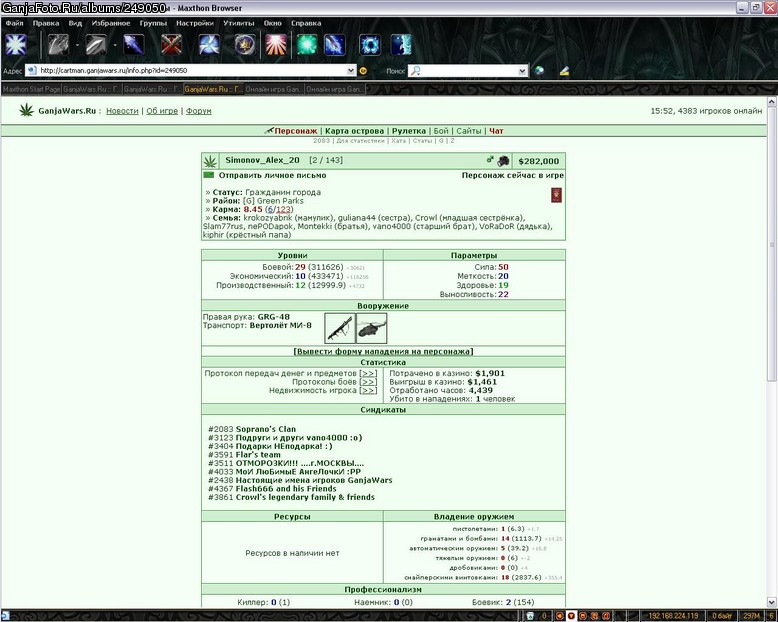Click into the browser search input field

pos(469,71)
